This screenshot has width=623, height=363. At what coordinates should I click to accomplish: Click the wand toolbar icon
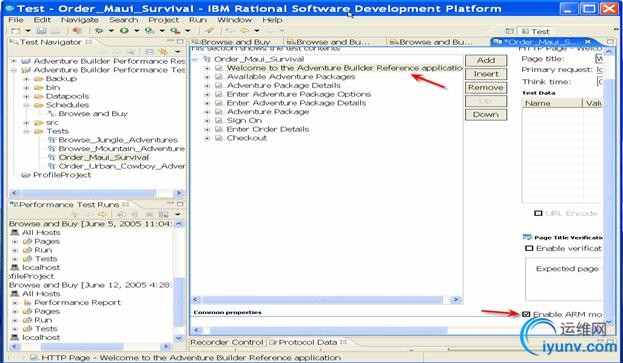pyautogui.click(x=209, y=31)
